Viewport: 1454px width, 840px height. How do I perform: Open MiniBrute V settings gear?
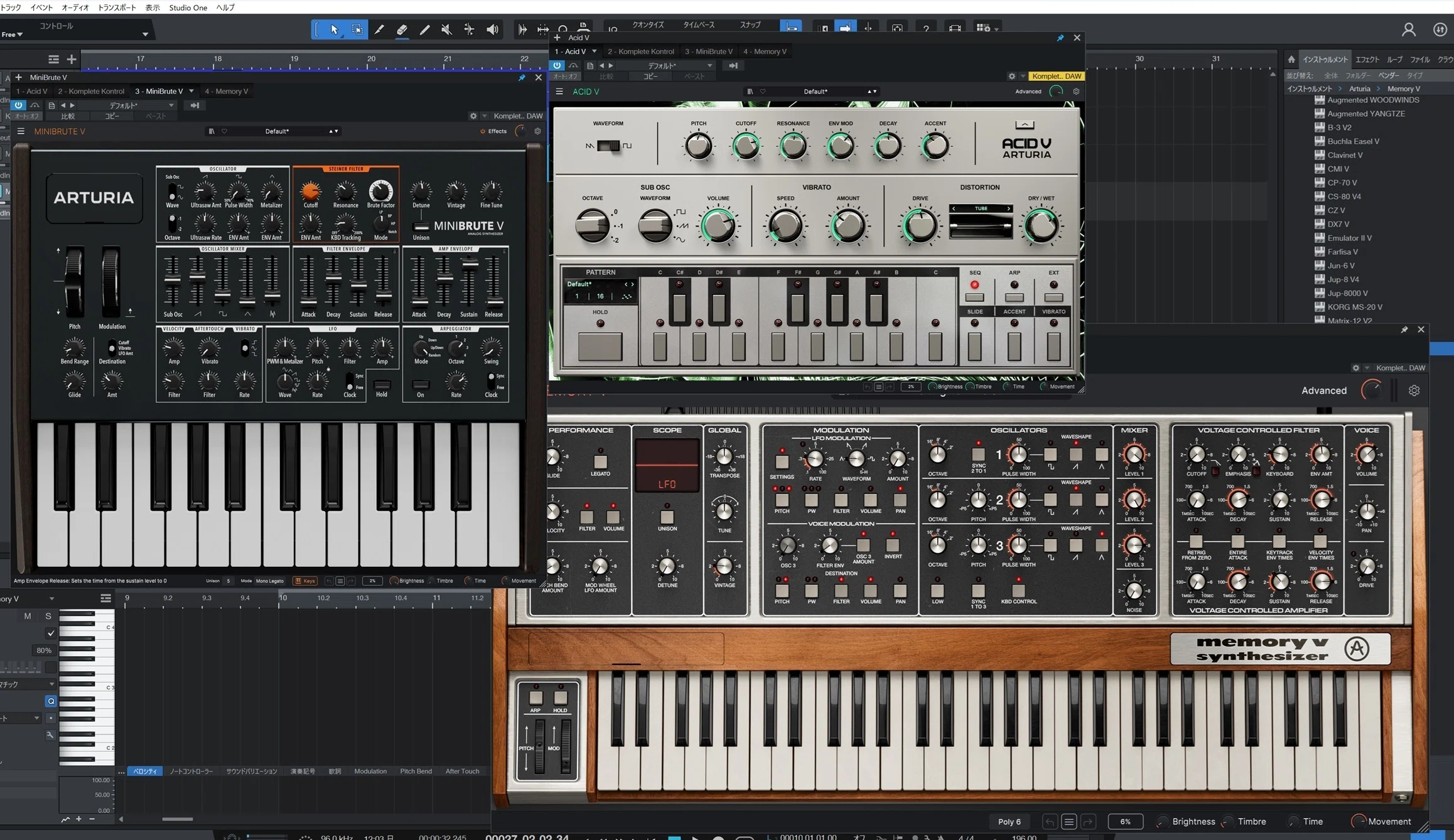pyautogui.click(x=537, y=131)
